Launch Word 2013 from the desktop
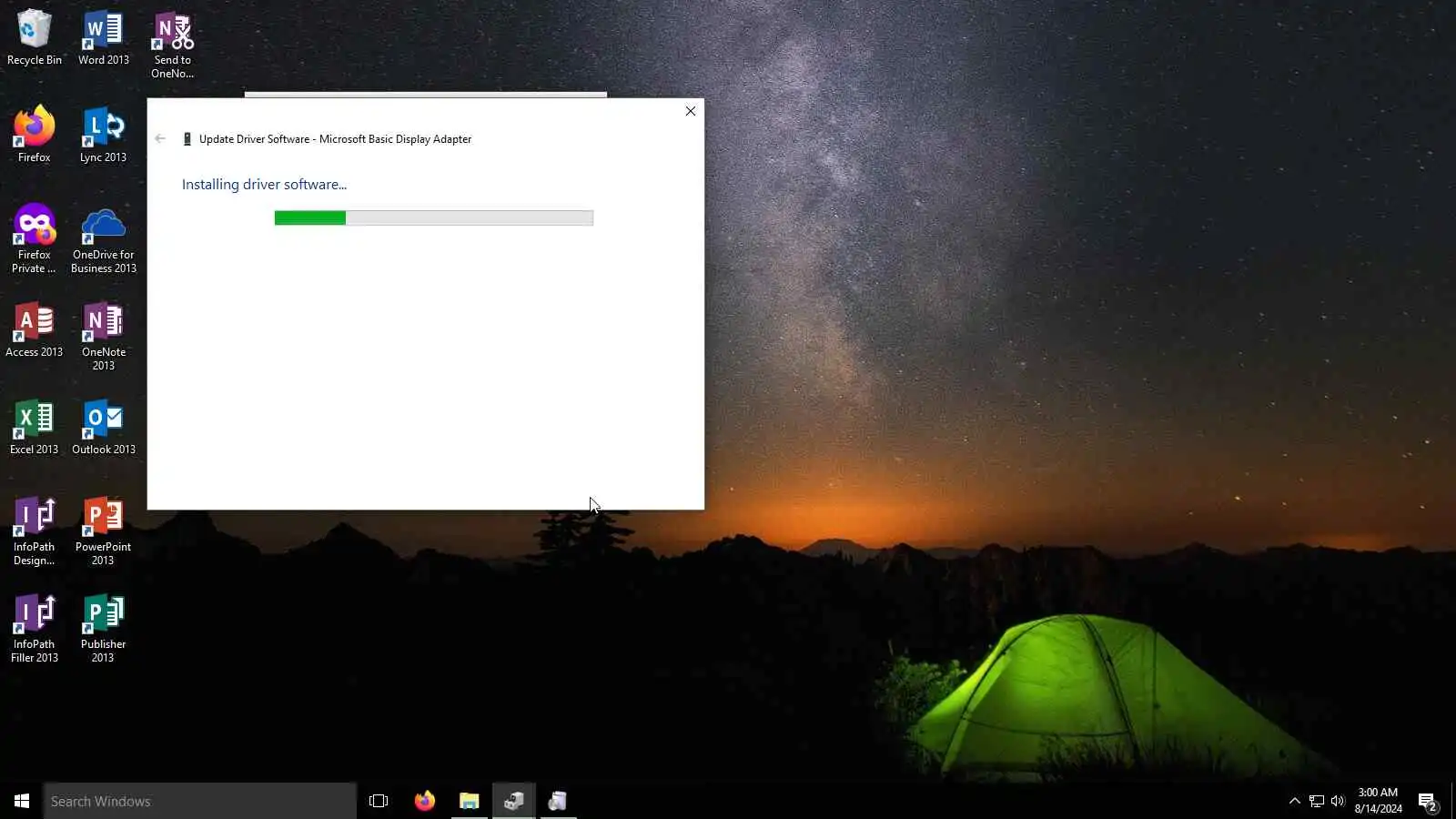Viewport: 1456px width, 819px height. [x=103, y=38]
